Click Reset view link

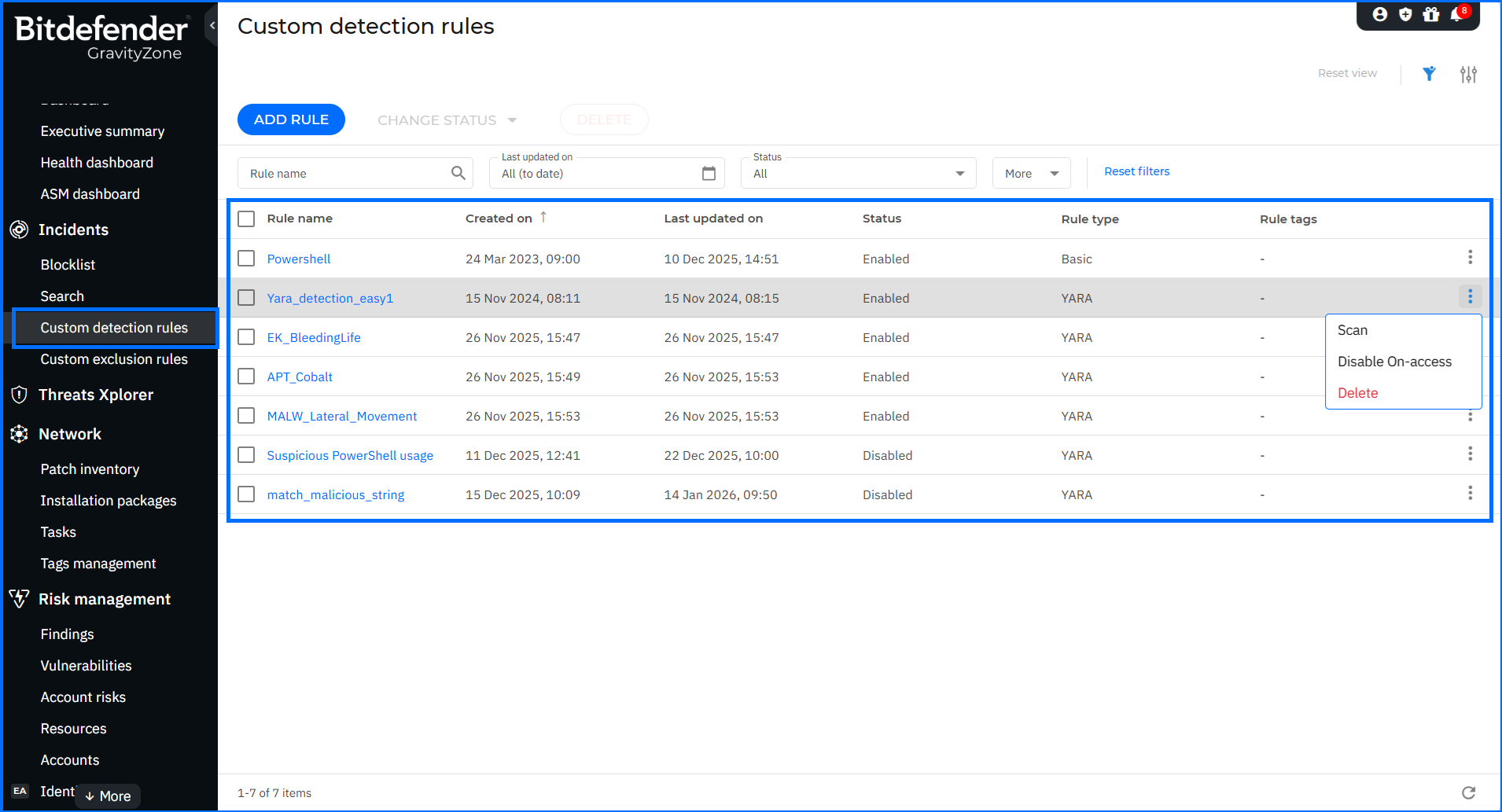tap(1347, 73)
